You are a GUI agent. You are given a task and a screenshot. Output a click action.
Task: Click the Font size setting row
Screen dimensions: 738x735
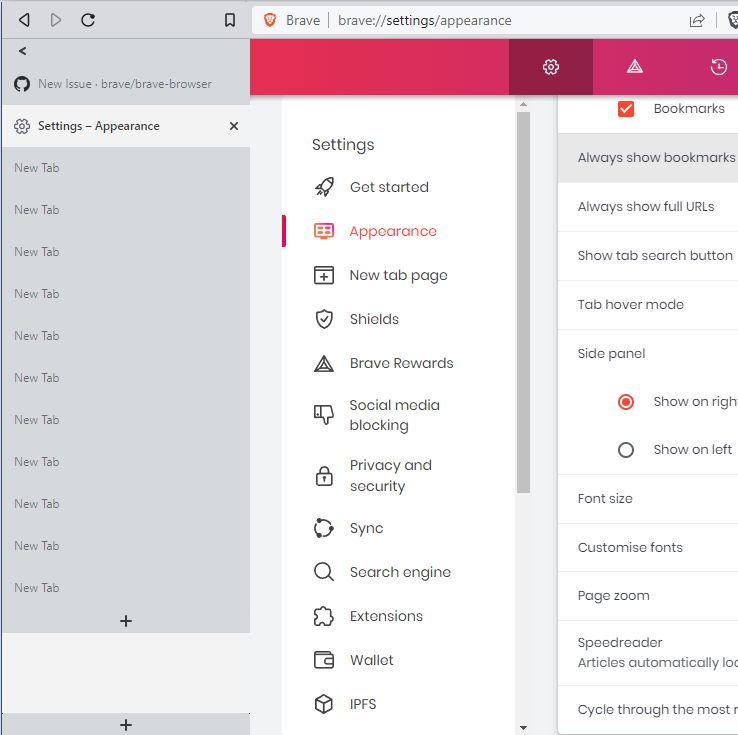648,499
